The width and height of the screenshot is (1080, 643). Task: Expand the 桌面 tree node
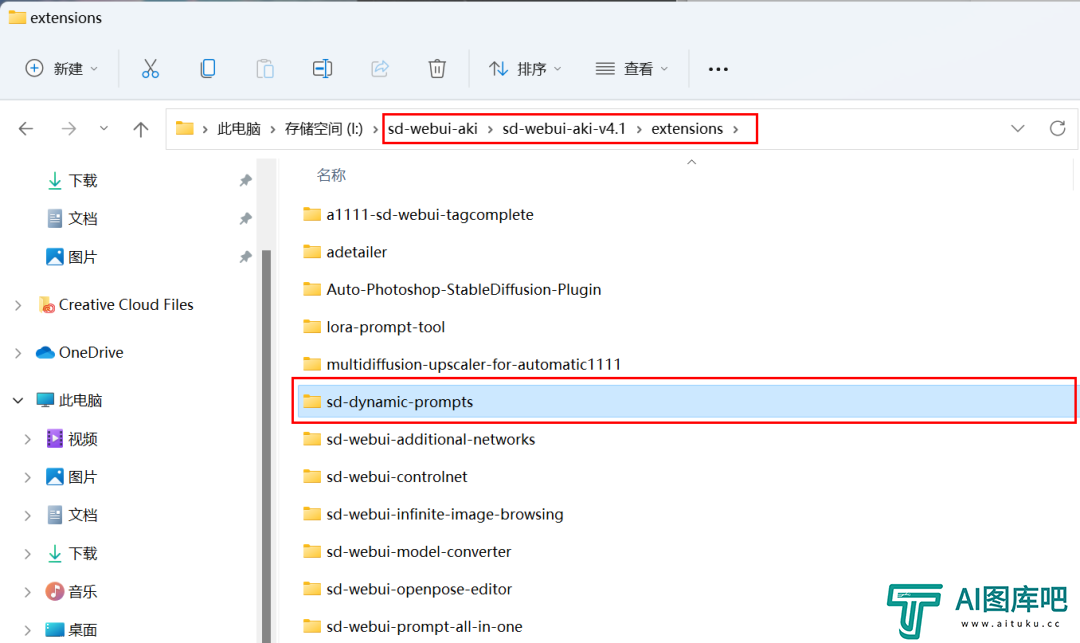pos(28,629)
